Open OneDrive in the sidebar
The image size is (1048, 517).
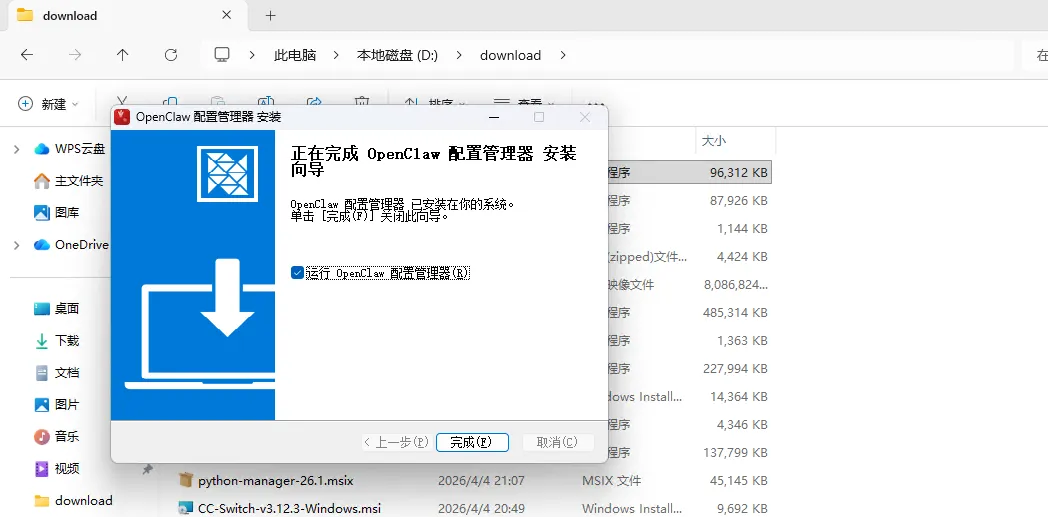tap(71, 245)
